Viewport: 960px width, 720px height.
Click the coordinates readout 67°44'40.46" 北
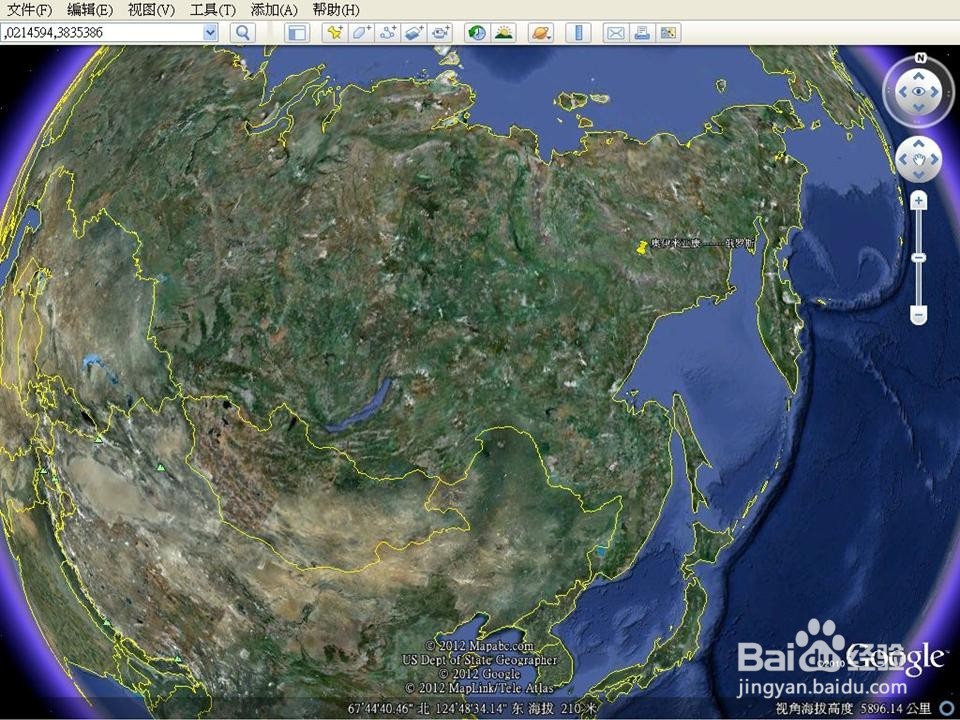pyautogui.click(x=389, y=708)
